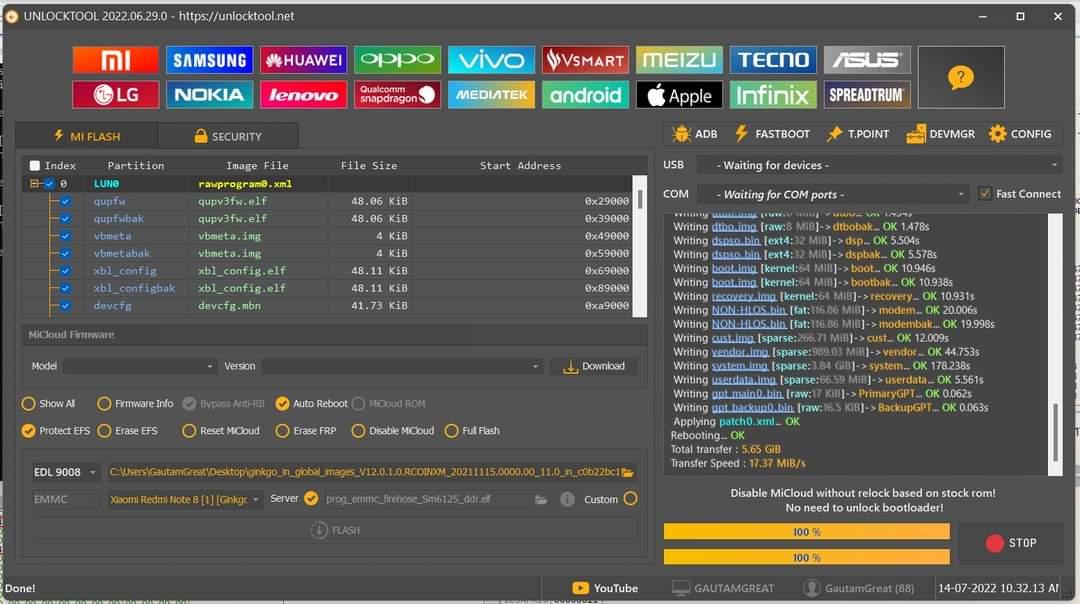Select the Meizu brand icon
The height and width of the screenshot is (604, 1080).
click(x=679, y=60)
